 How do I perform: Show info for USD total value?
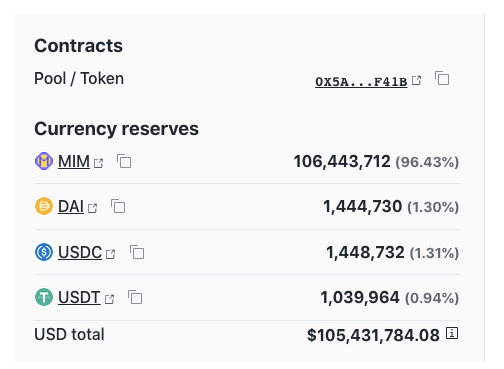click(x=452, y=333)
